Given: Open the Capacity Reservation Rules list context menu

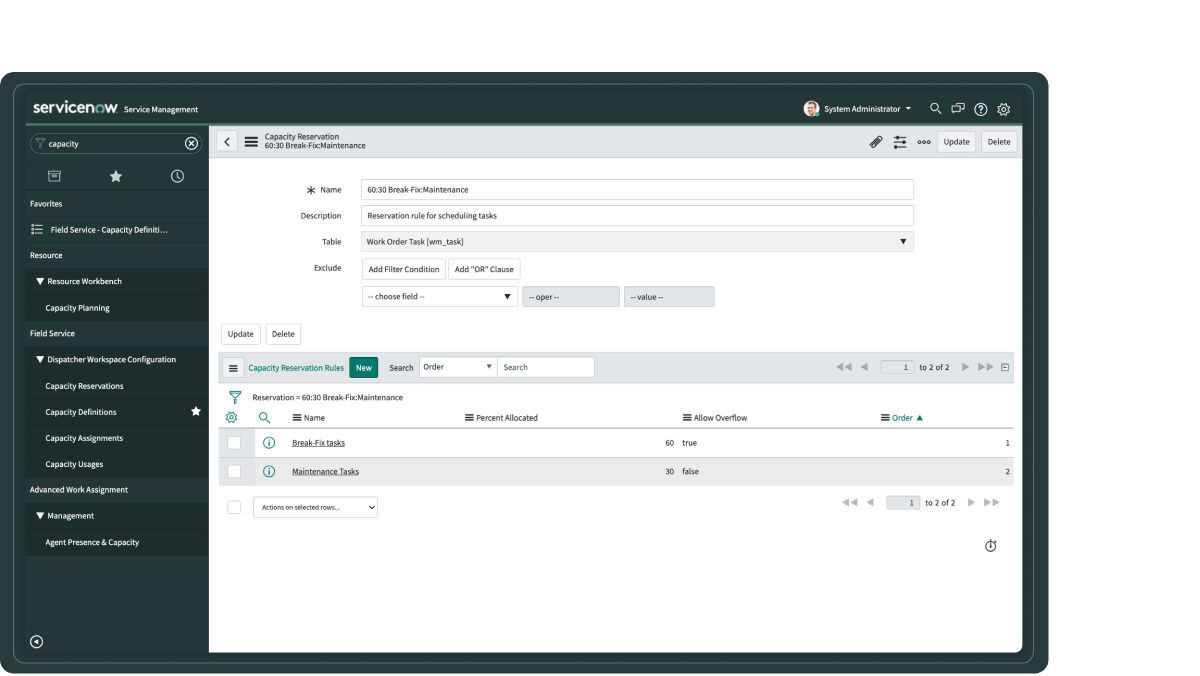Looking at the screenshot, I should point(233,367).
